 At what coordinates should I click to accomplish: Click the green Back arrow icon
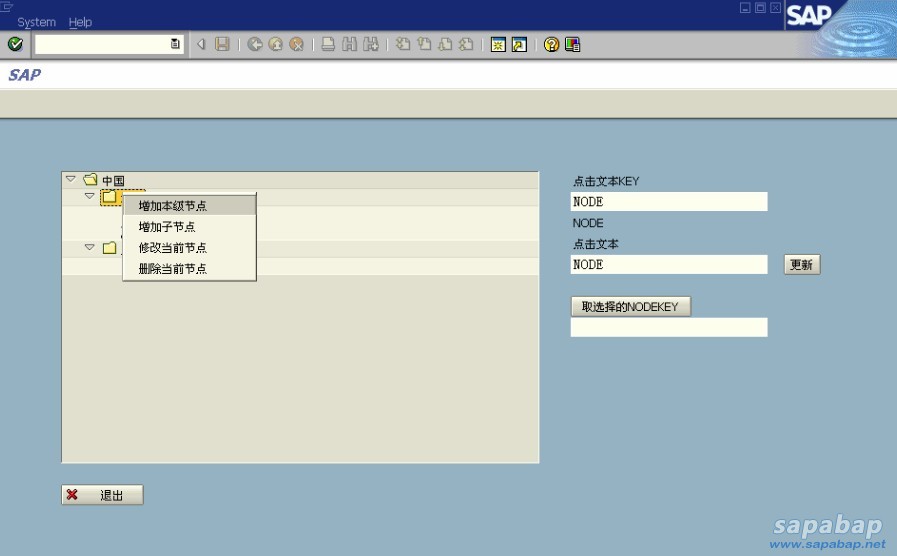[255, 44]
